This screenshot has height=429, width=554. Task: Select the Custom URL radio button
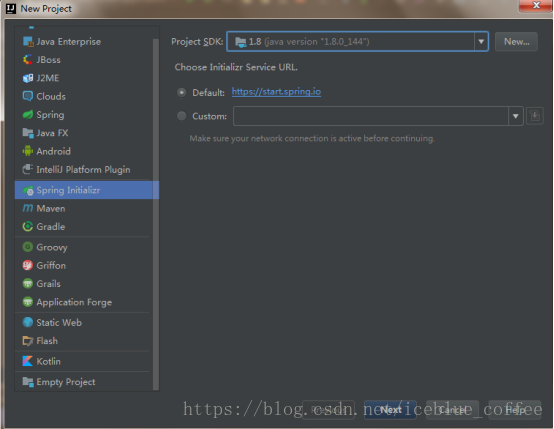coord(182,116)
